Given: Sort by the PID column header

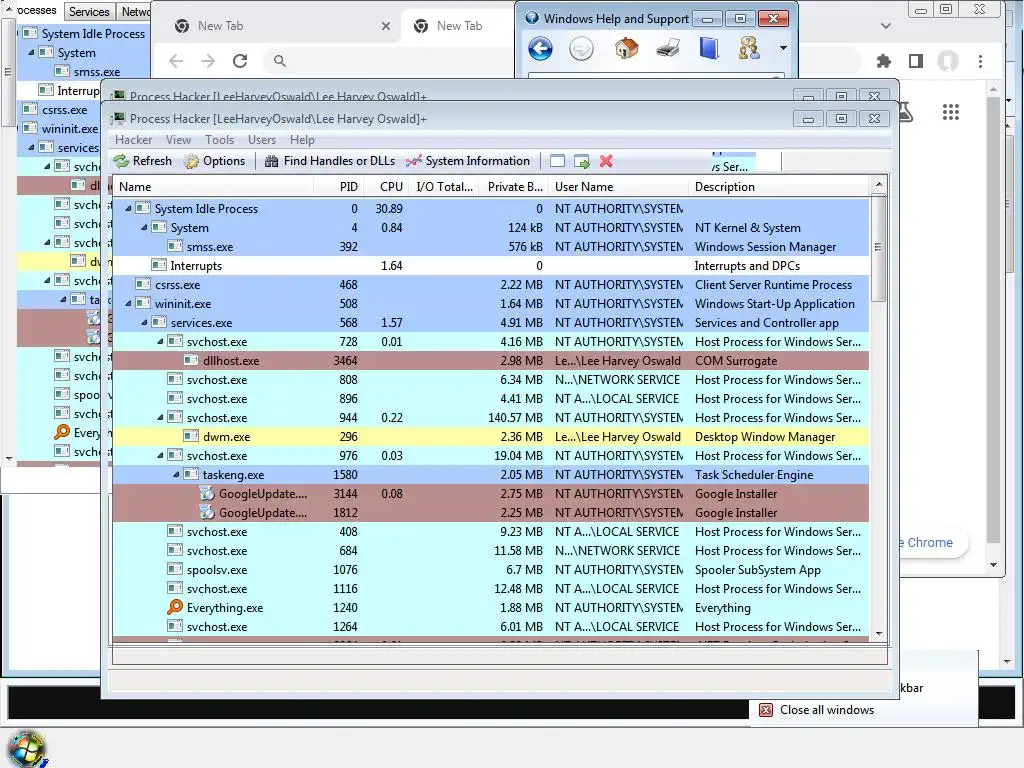Looking at the screenshot, I should 338,187.
